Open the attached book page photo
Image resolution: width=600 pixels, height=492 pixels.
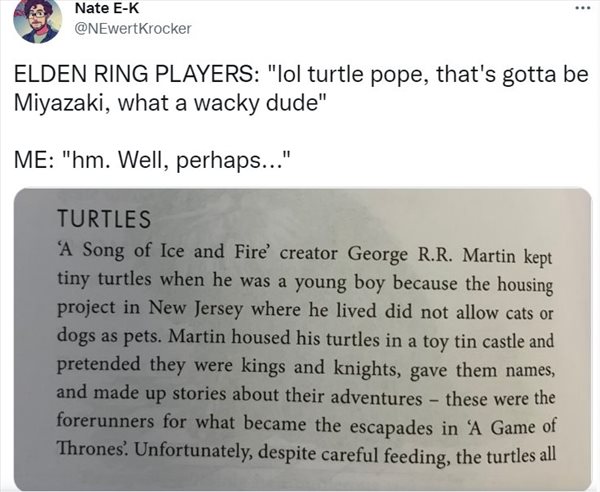pos(303,339)
